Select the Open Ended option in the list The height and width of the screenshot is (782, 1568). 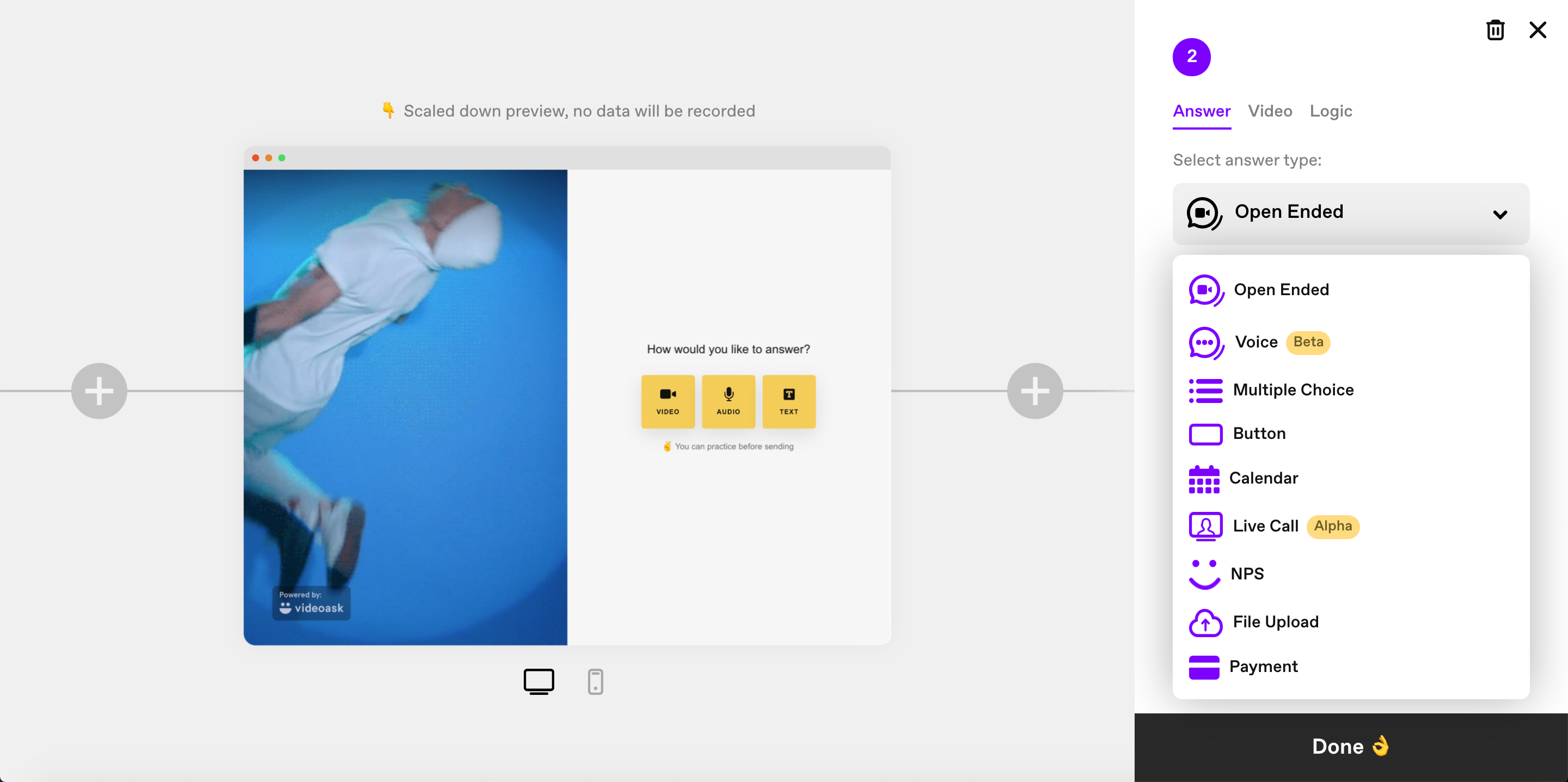[x=1351, y=290]
